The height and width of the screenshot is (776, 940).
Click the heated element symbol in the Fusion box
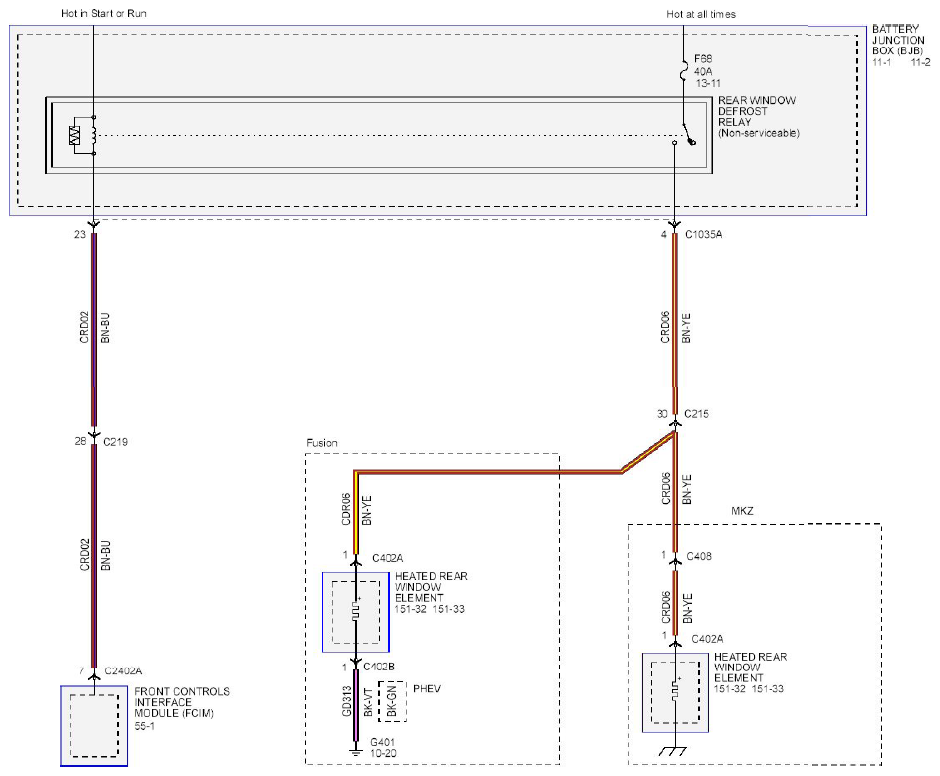pyautogui.click(x=356, y=612)
